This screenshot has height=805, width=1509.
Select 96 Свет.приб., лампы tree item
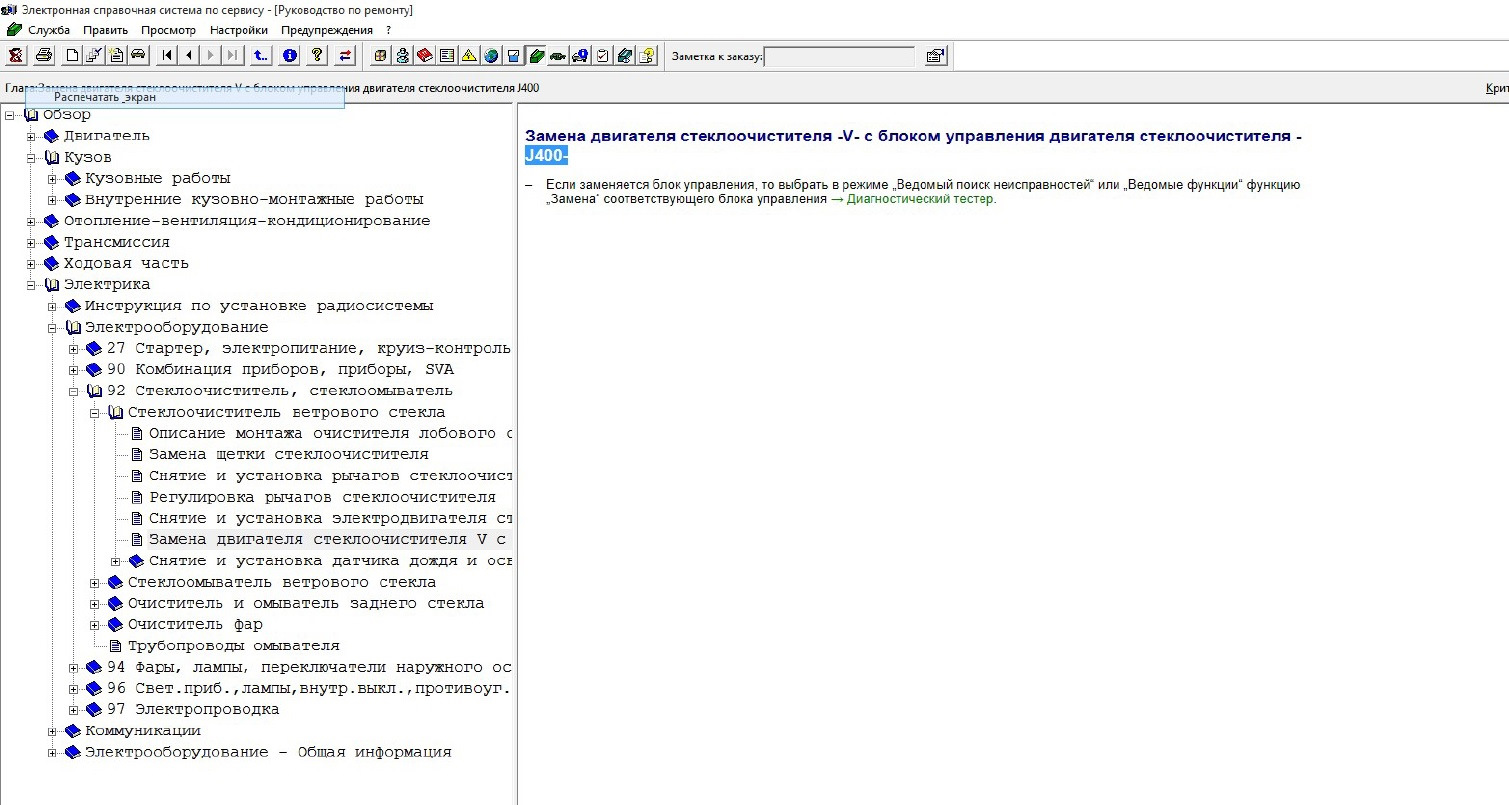[x=308, y=688]
